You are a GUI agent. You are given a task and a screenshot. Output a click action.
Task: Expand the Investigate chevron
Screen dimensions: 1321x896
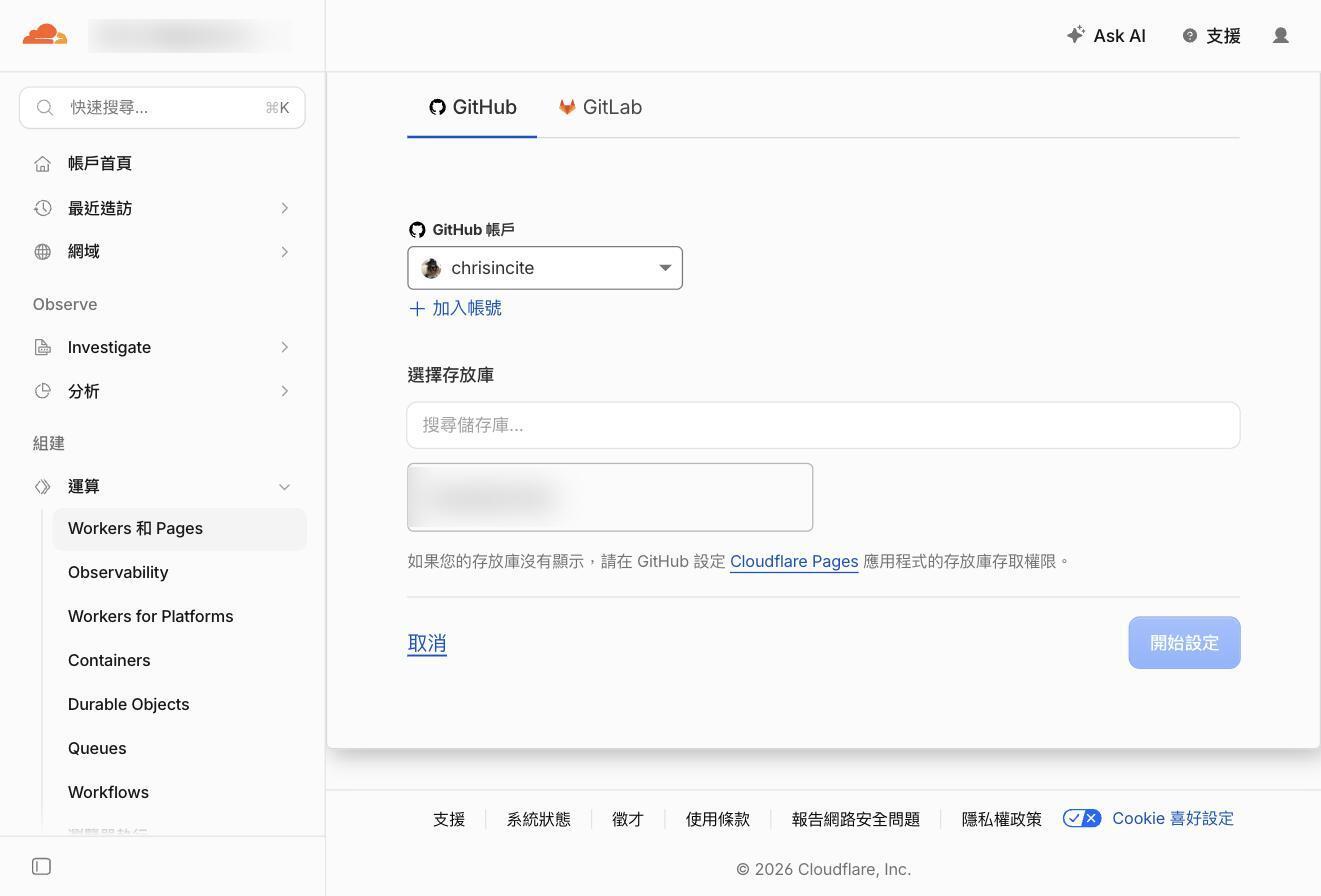point(284,347)
